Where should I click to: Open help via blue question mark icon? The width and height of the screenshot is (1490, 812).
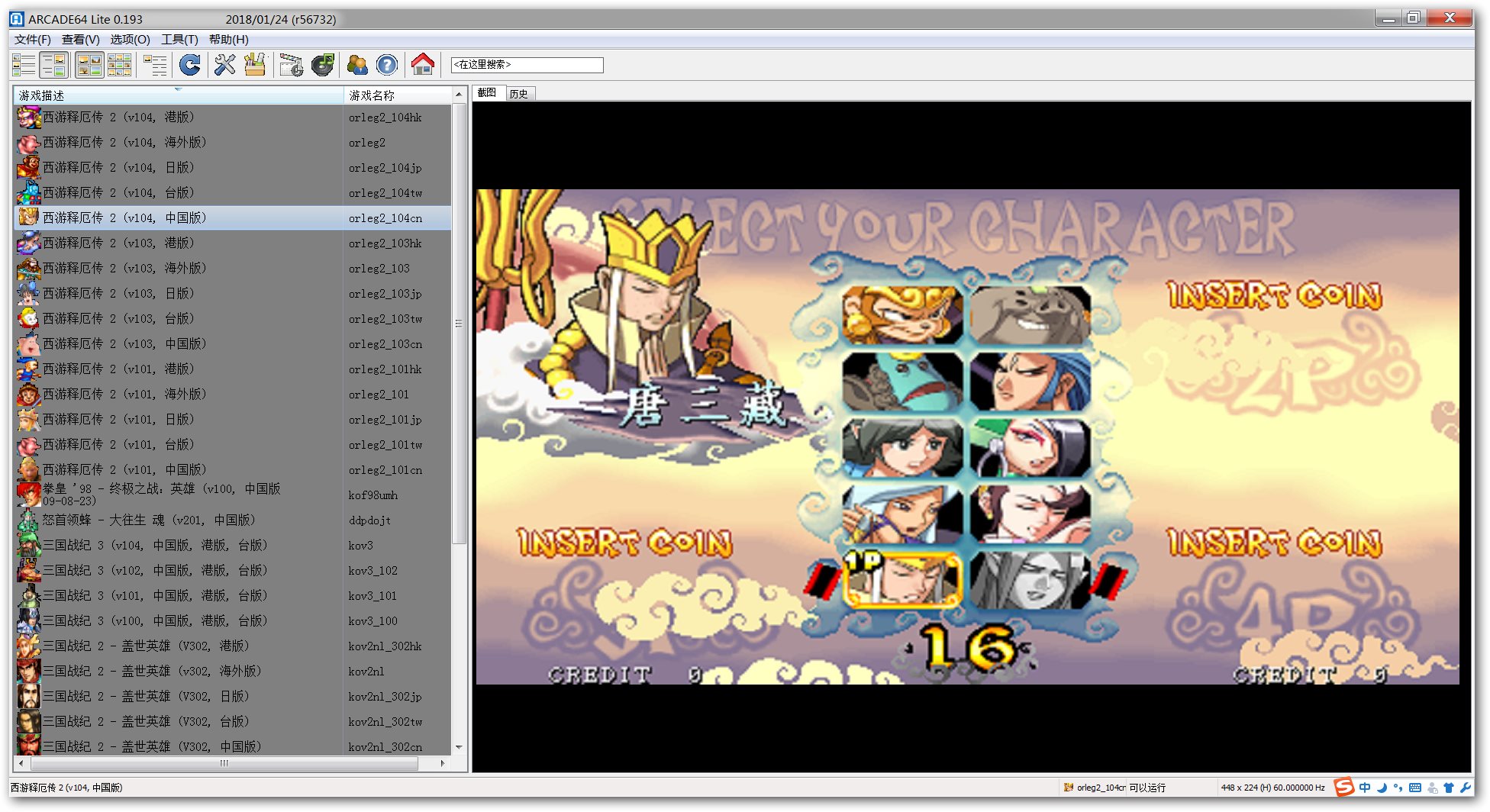click(x=387, y=66)
